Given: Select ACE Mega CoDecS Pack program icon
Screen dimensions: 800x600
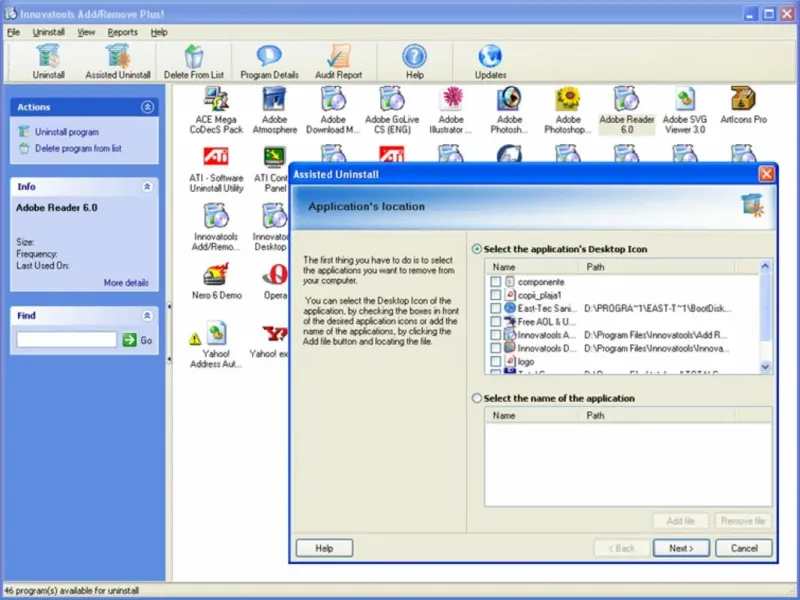Looking at the screenshot, I should click(216, 110).
